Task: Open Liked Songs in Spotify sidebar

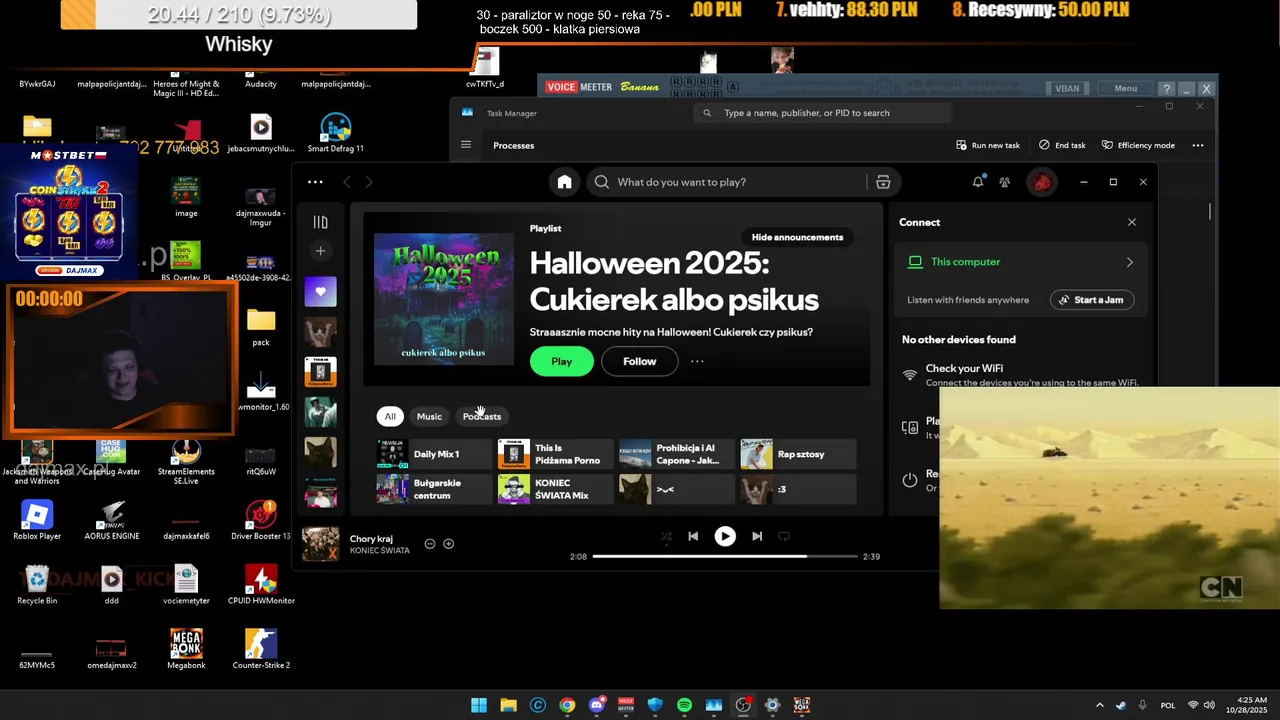Action: [320, 291]
